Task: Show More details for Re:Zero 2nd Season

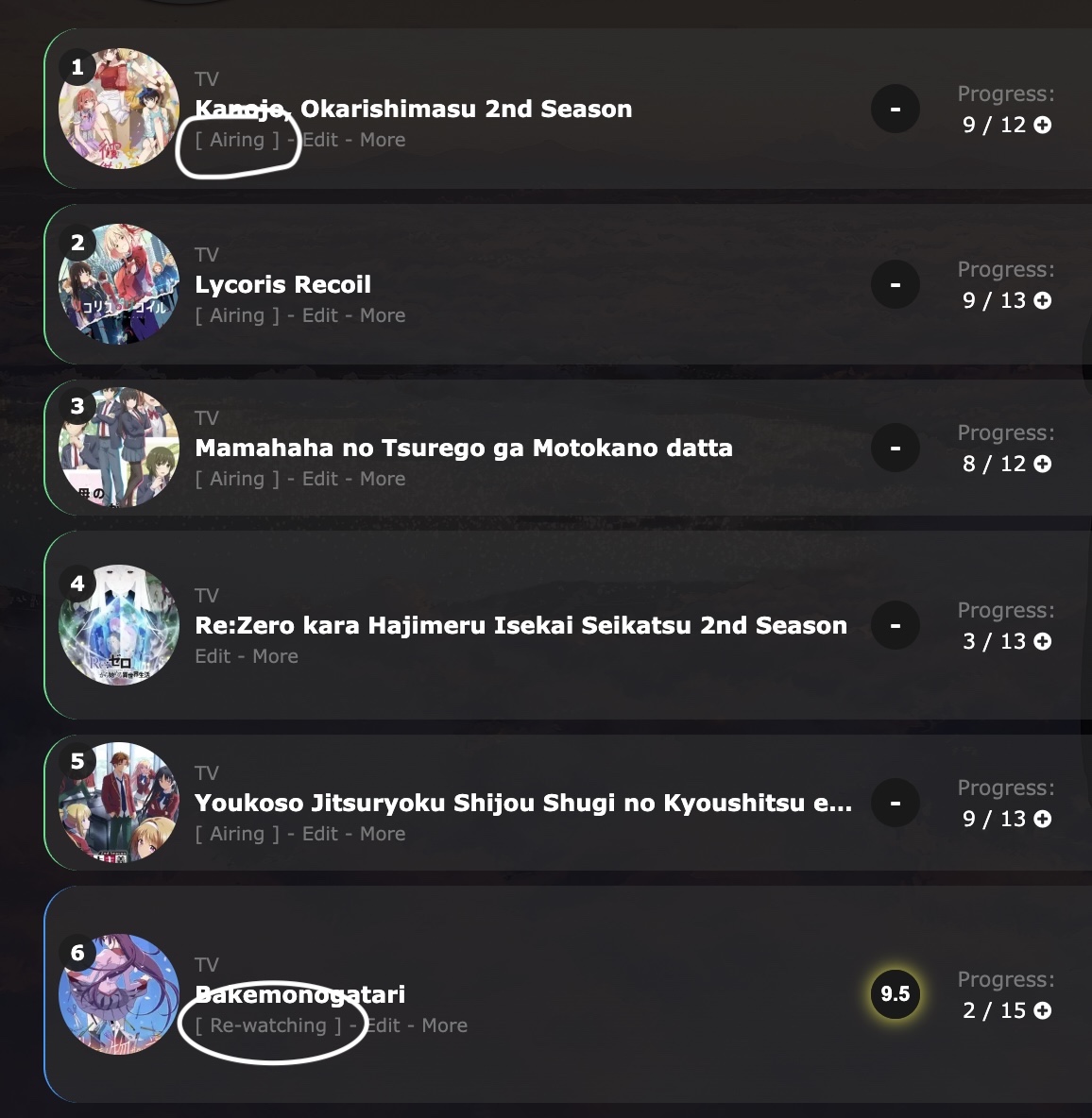Action: tap(275, 656)
